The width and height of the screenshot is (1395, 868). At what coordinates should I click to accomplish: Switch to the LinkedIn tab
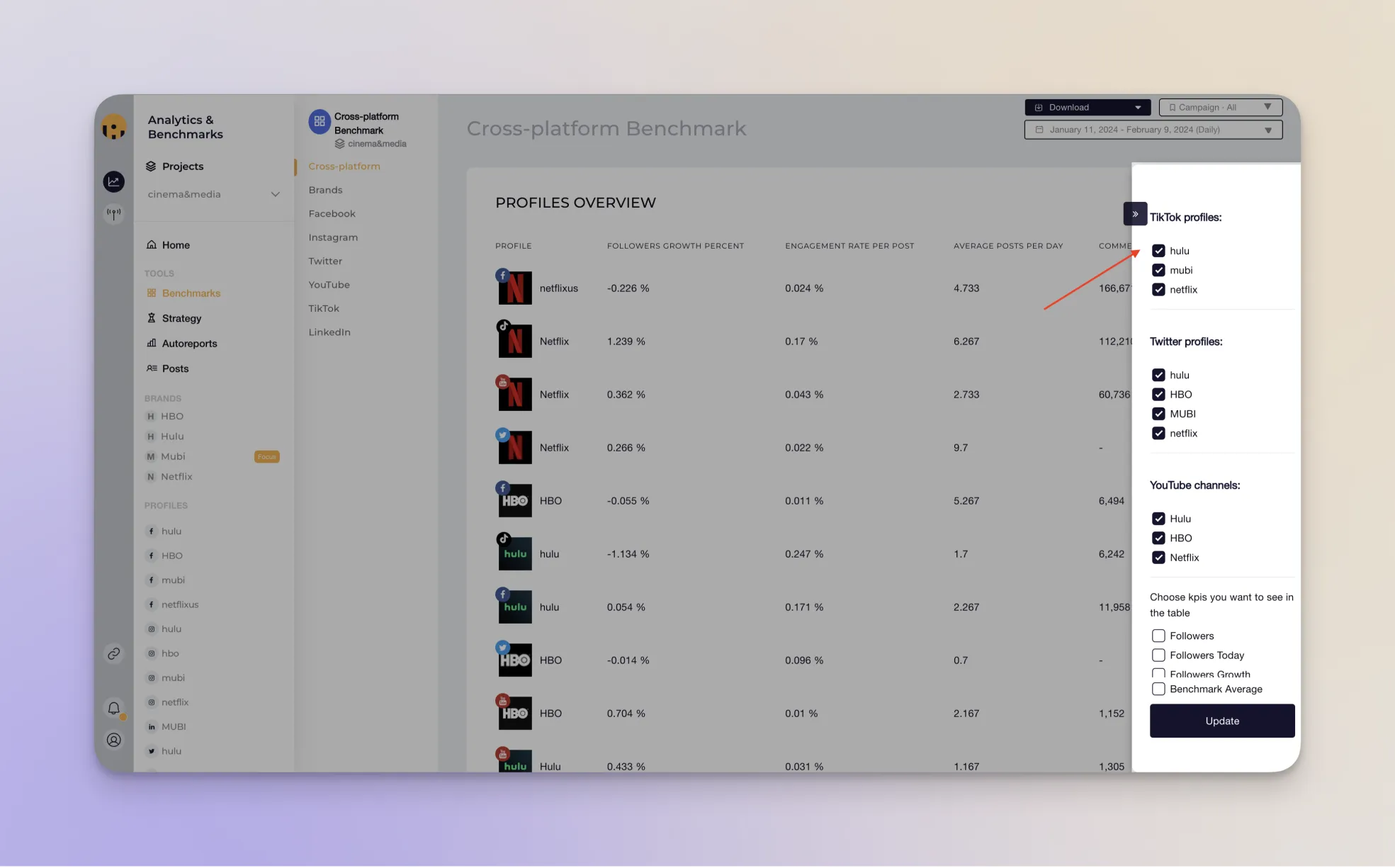(x=329, y=332)
